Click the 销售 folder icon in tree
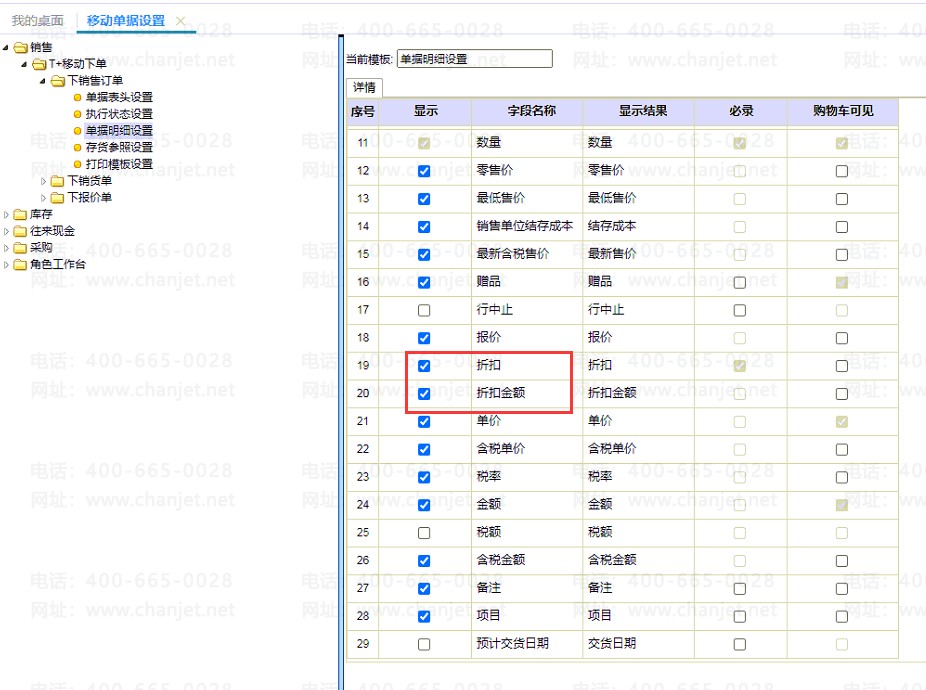 tap(21, 47)
